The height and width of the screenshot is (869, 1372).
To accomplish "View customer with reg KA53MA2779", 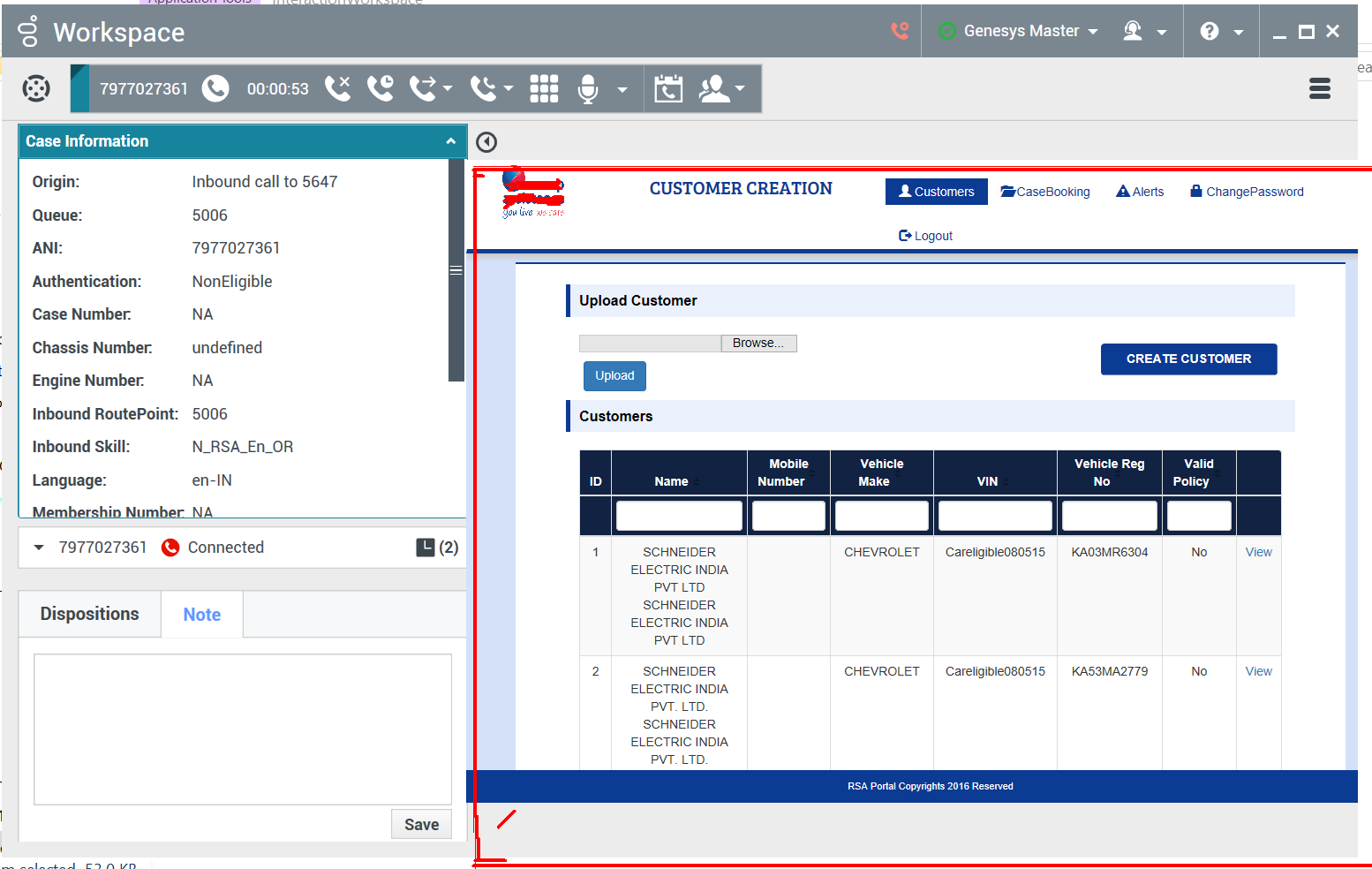I will pos(1258,671).
